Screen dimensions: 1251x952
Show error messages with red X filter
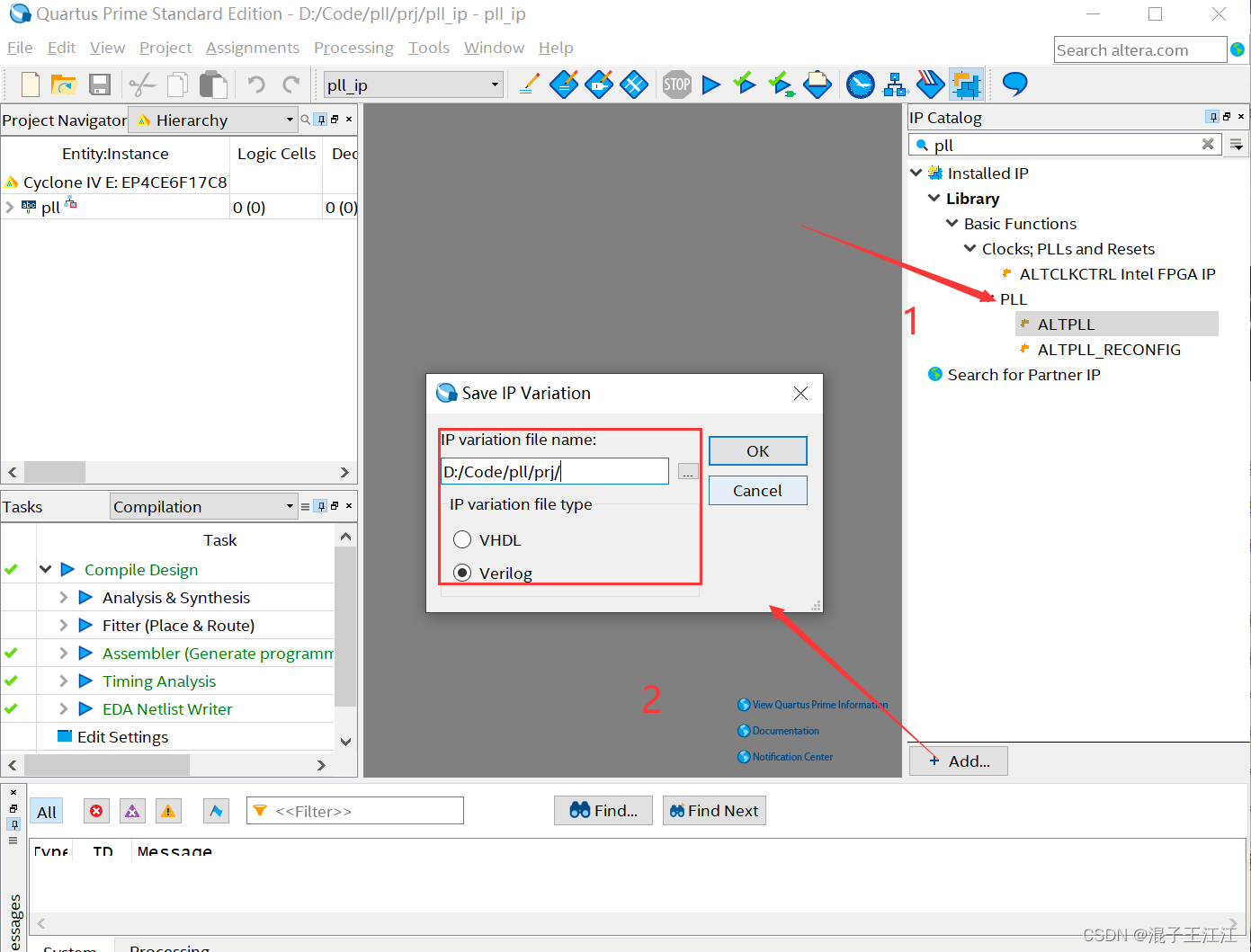point(96,811)
